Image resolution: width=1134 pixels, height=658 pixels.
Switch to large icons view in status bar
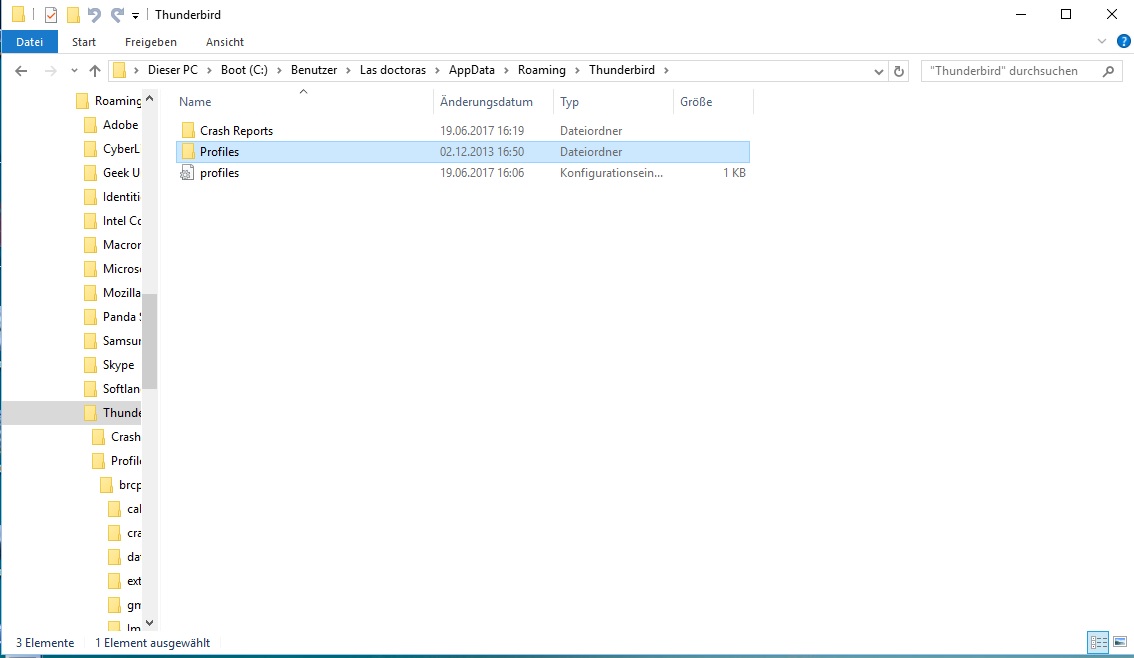point(1121,643)
